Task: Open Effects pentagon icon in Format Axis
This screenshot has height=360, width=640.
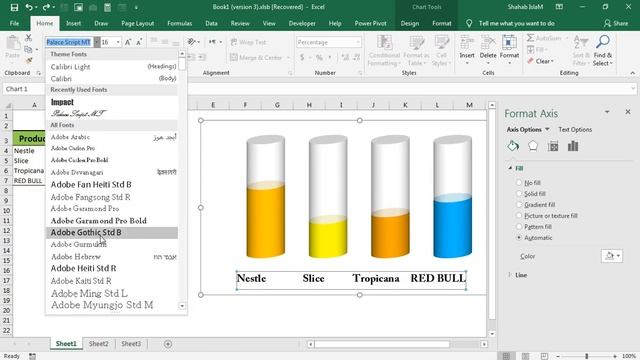Action: pyautogui.click(x=533, y=146)
